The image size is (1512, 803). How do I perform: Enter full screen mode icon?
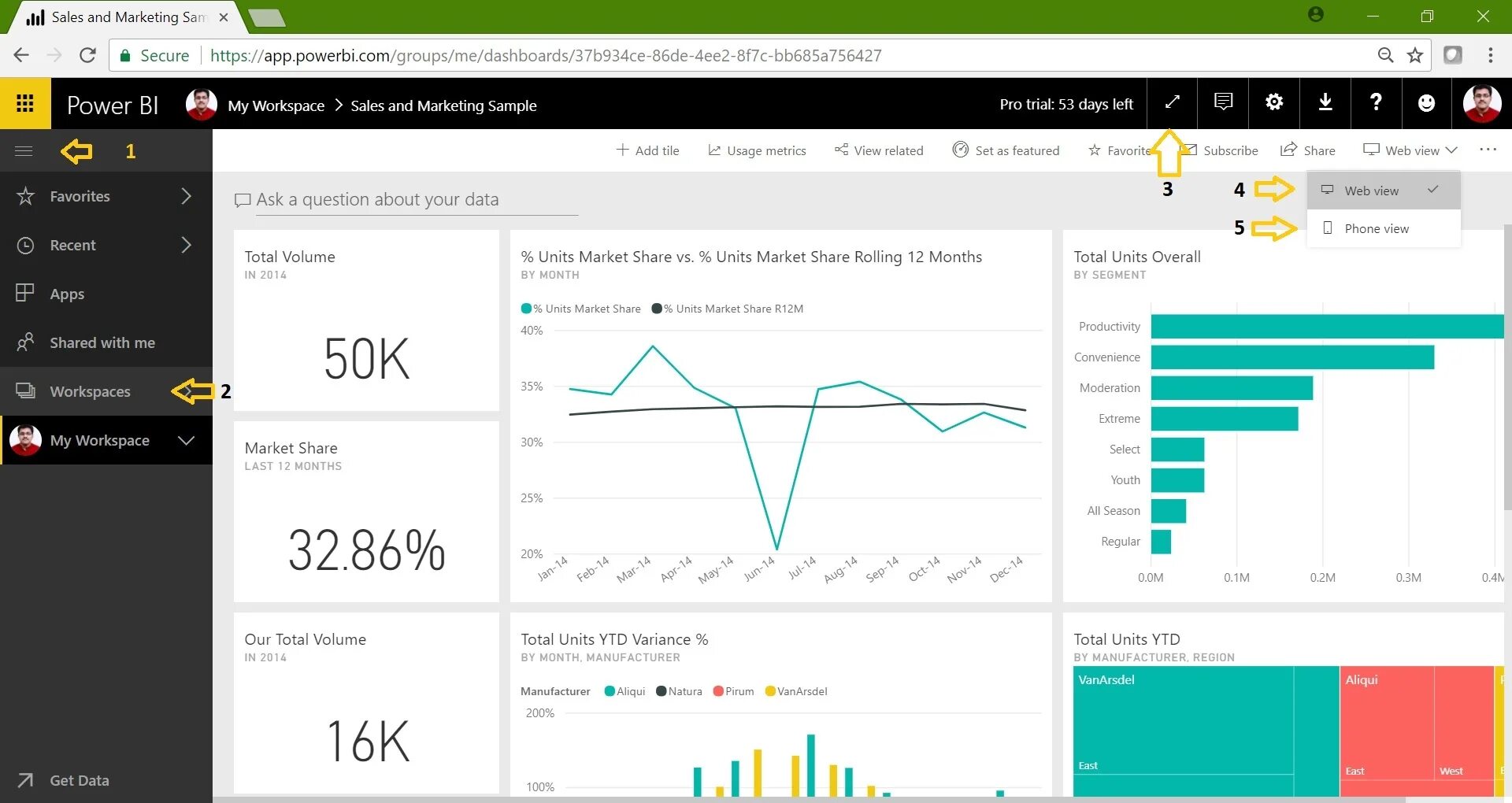1172,102
